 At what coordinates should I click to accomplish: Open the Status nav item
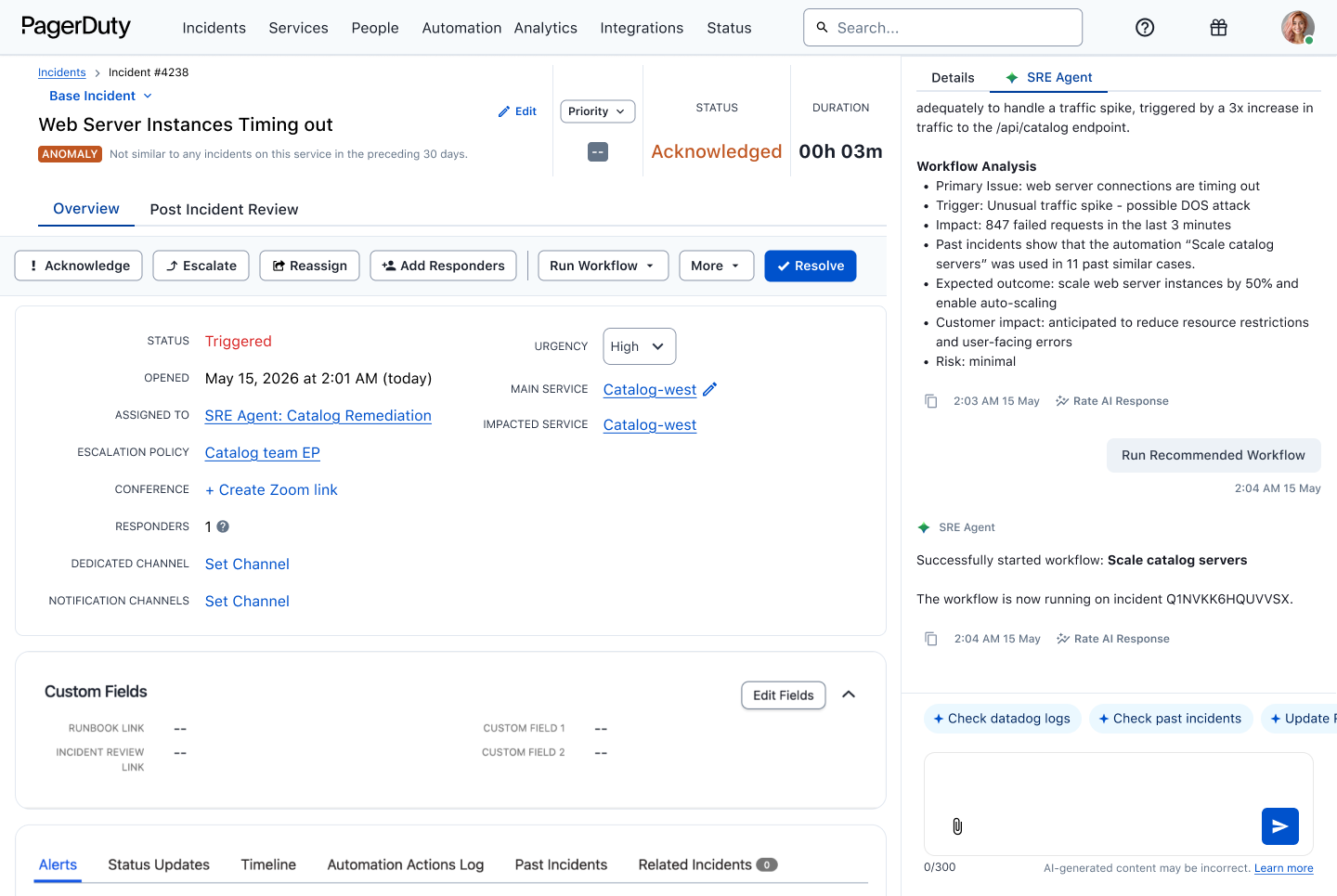click(x=729, y=28)
